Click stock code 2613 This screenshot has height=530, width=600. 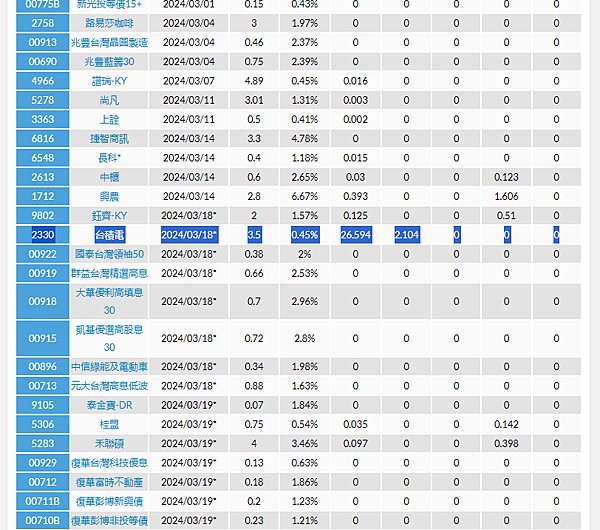(42, 177)
